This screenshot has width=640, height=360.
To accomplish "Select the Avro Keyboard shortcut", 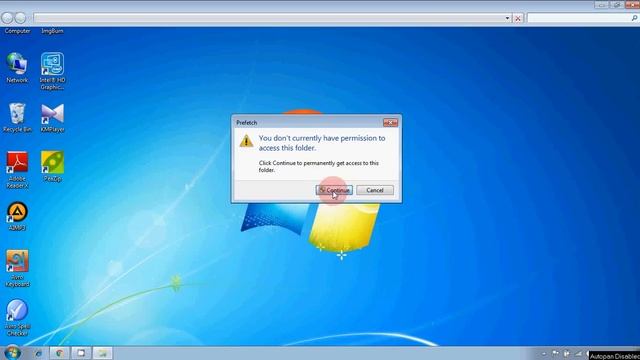I will (x=17, y=268).
